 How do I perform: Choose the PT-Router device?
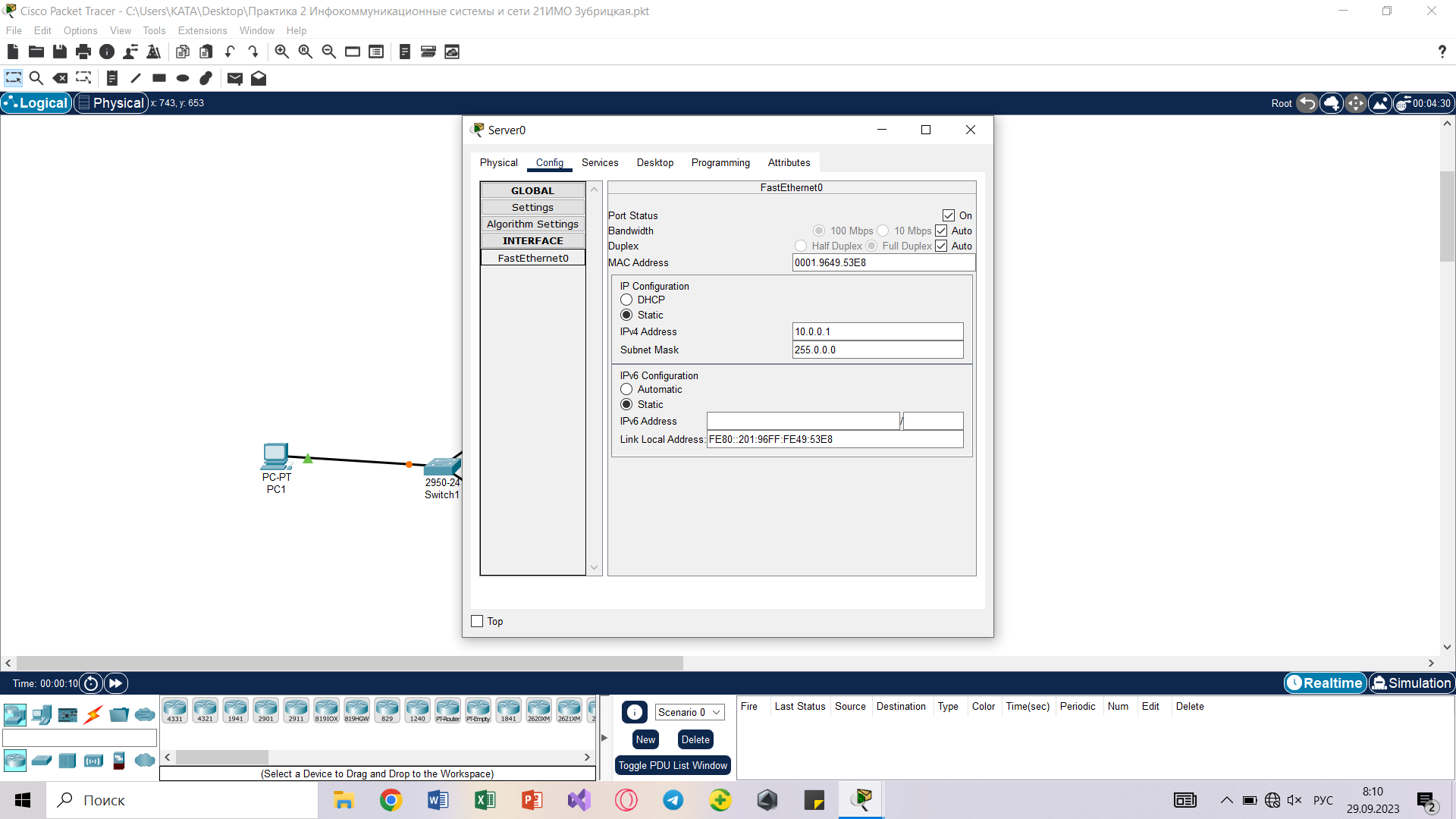[448, 711]
